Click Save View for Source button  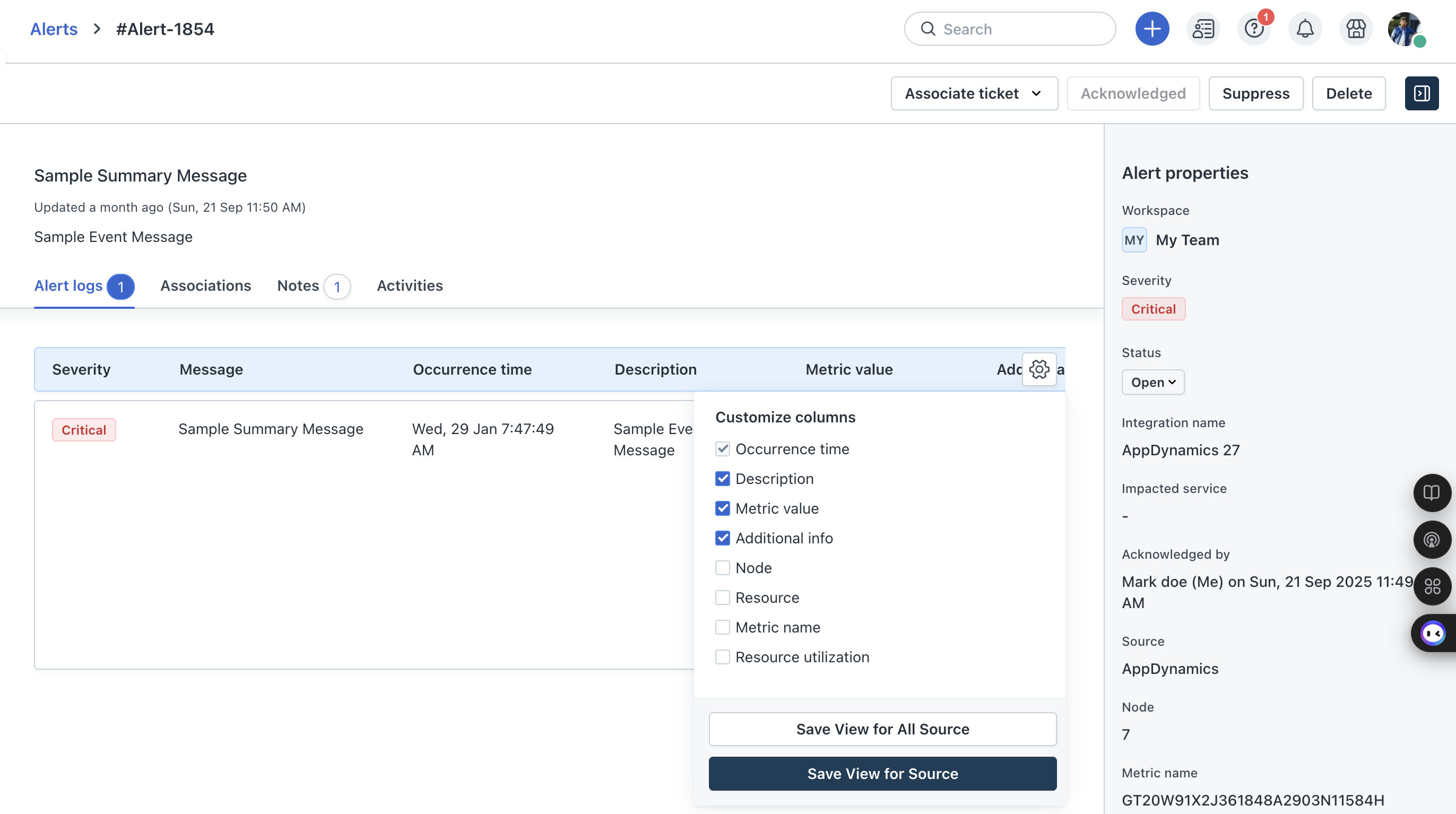point(882,773)
